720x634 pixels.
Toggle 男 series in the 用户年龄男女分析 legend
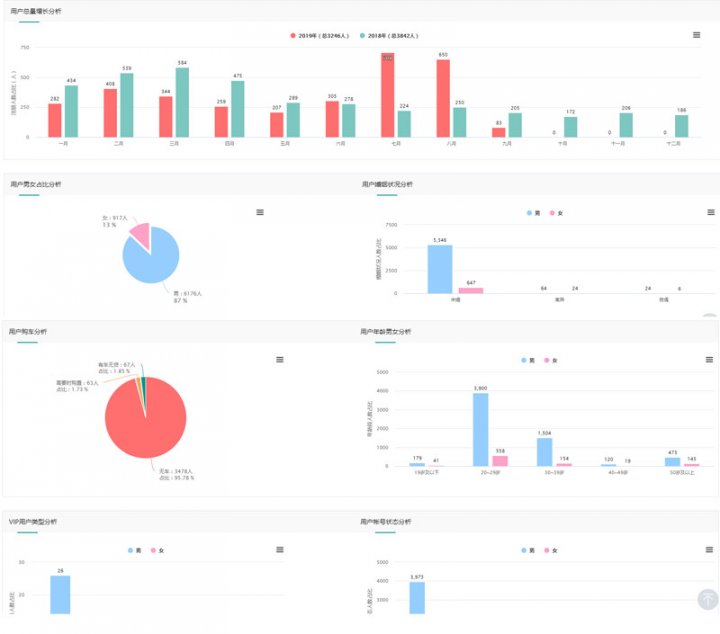[x=528, y=360]
